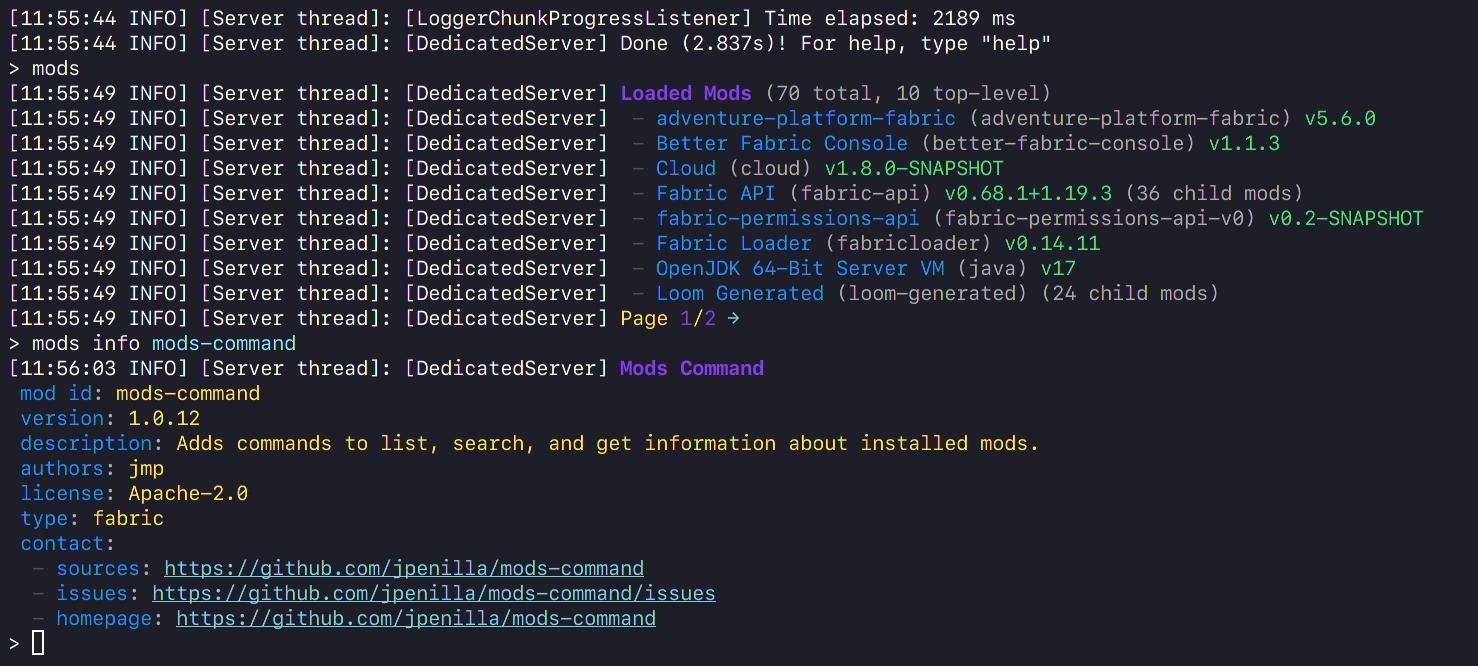
Task: Click the Apache-2.0 license value
Action: [x=187, y=494]
